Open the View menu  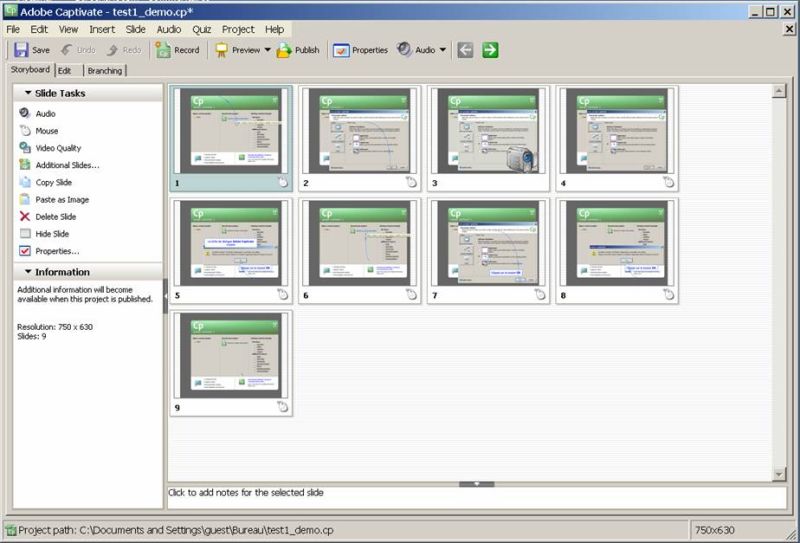coord(68,30)
